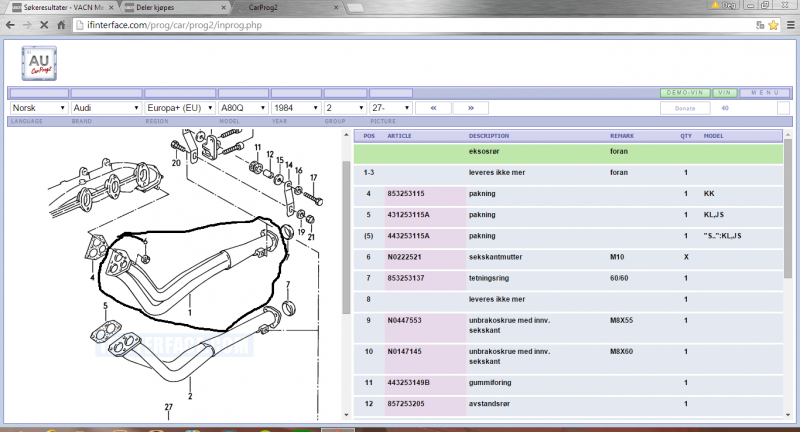
Task: Go to next picture with » button
Action: (x=470, y=108)
